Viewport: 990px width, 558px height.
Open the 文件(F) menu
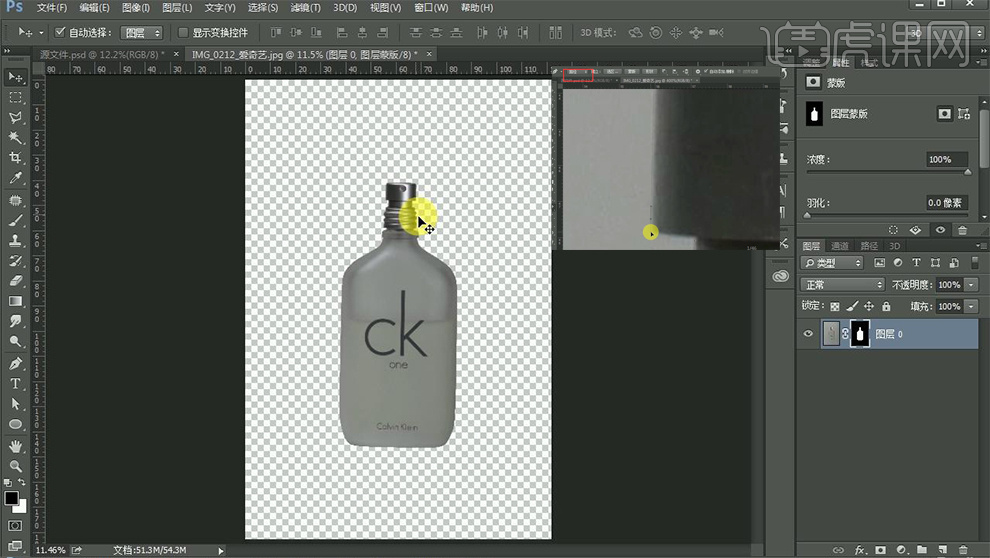(52, 8)
